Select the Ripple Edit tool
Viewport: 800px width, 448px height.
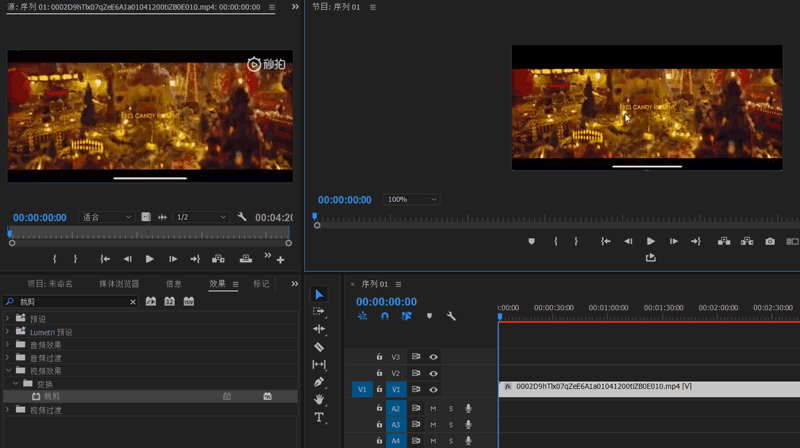pyautogui.click(x=319, y=329)
